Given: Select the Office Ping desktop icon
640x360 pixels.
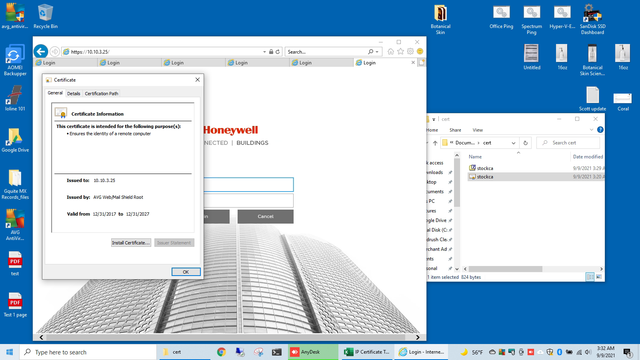Looking at the screenshot, I should click(501, 17).
